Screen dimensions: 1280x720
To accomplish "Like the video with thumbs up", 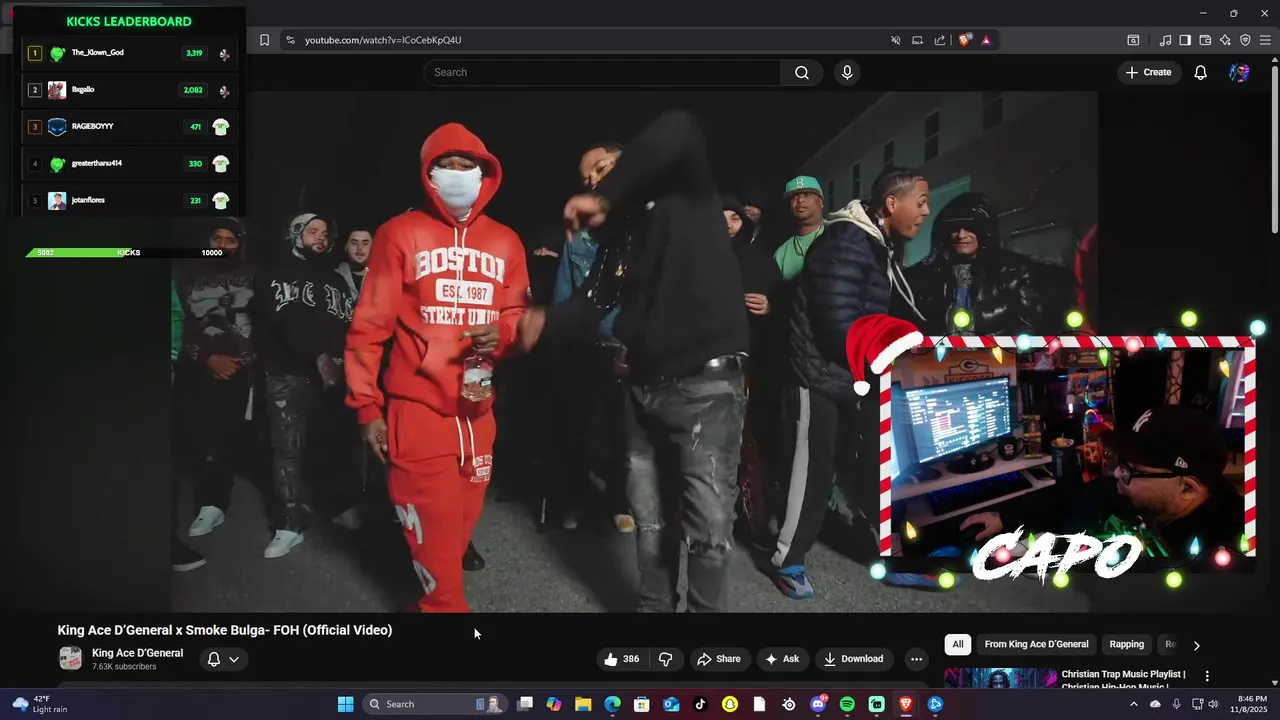I will click(622, 659).
